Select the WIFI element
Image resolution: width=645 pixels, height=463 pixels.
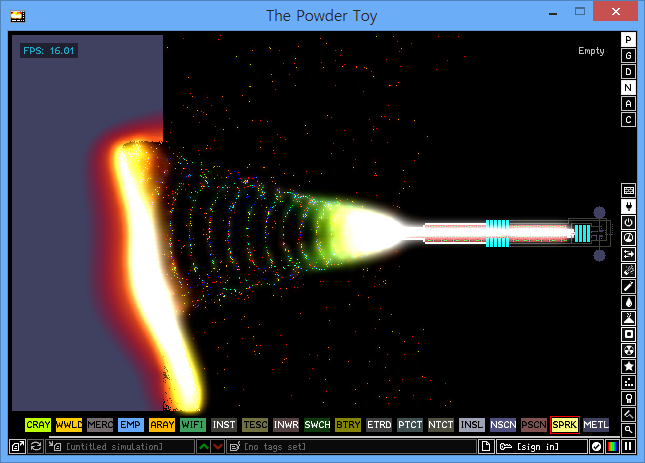[x=193, y=425]
